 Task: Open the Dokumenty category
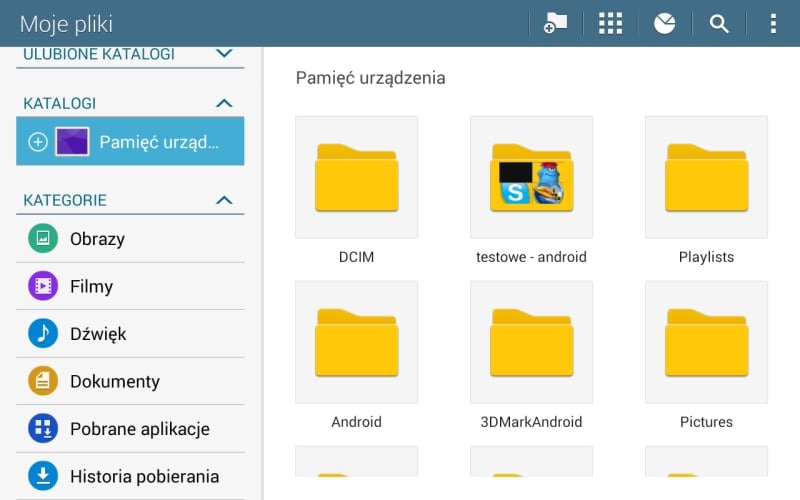pyautogui.click(x=130, y=381)
